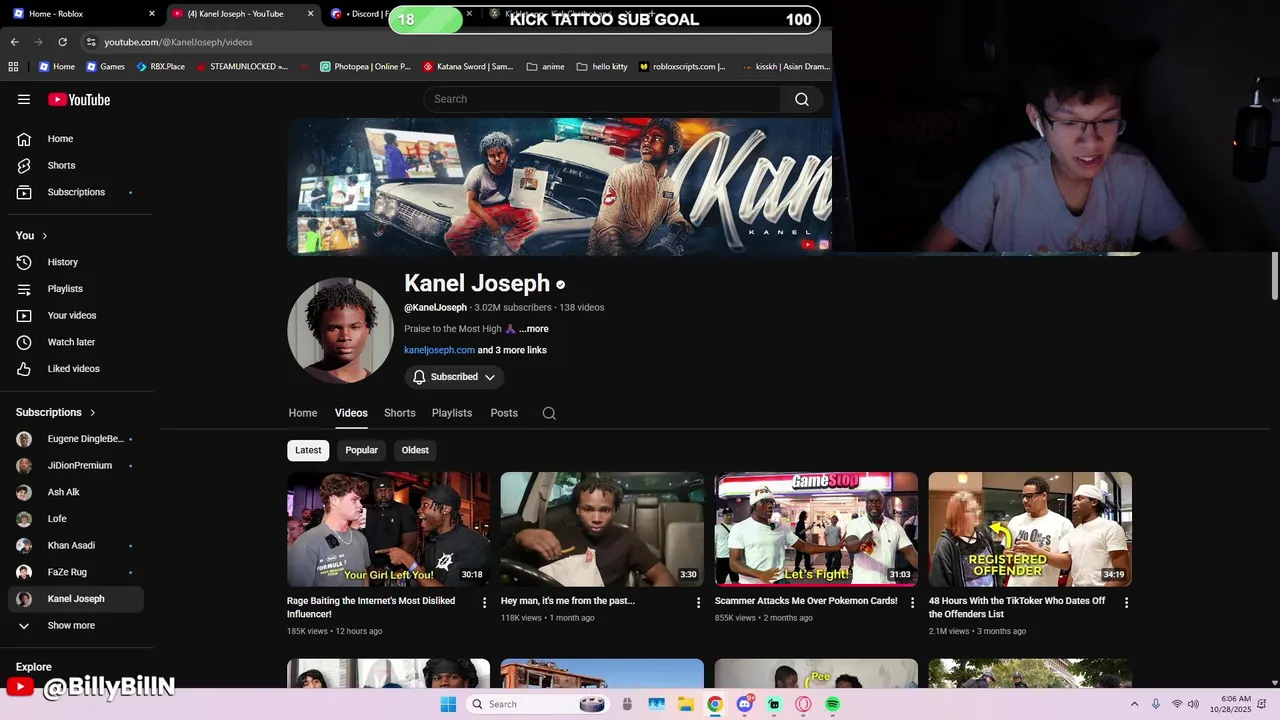This screenshot has height=720, width=1280.
Task: Open RBX.Place bookmark
Action: 160,67
